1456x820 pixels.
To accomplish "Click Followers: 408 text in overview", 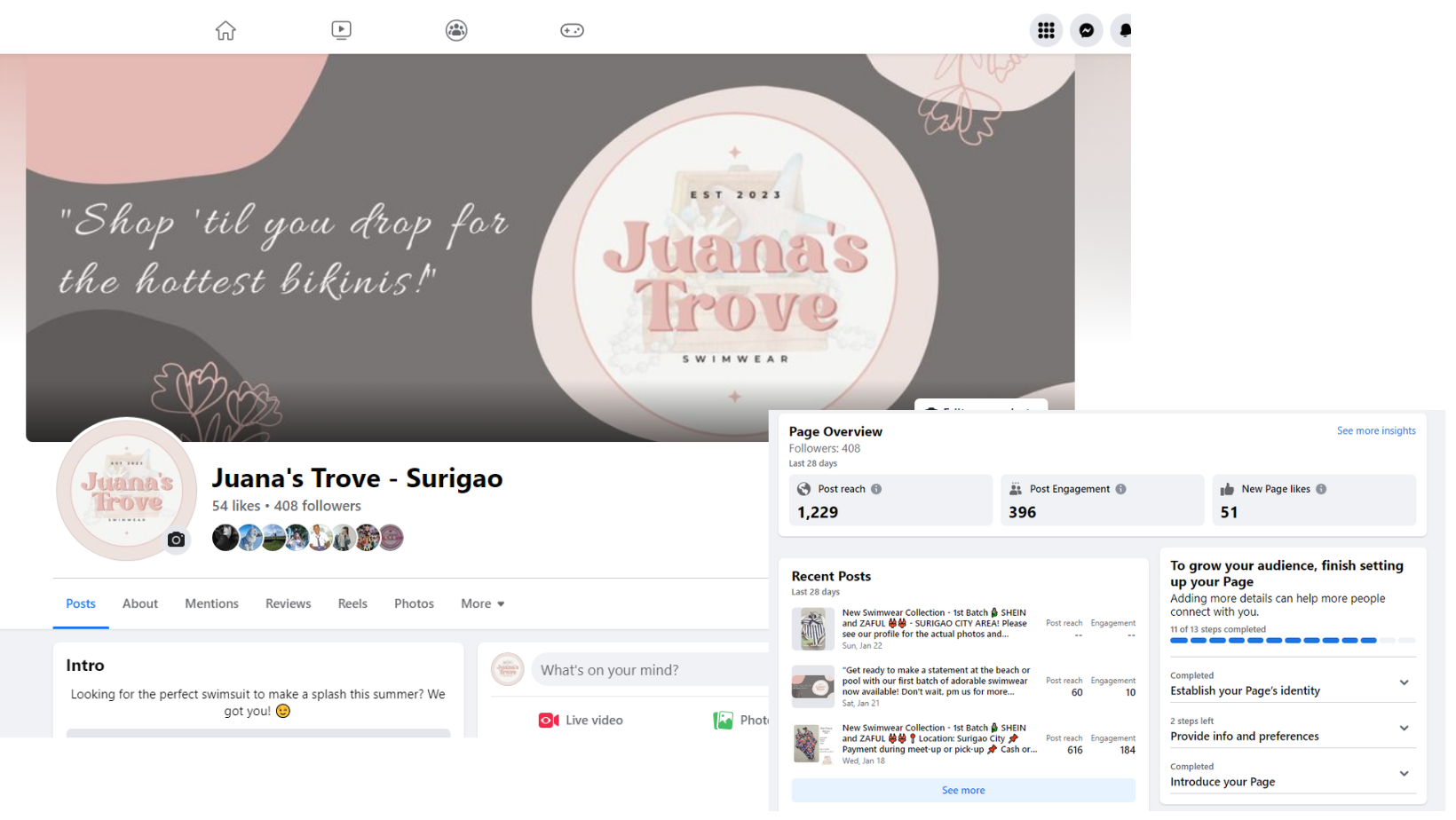I will 825,449.
